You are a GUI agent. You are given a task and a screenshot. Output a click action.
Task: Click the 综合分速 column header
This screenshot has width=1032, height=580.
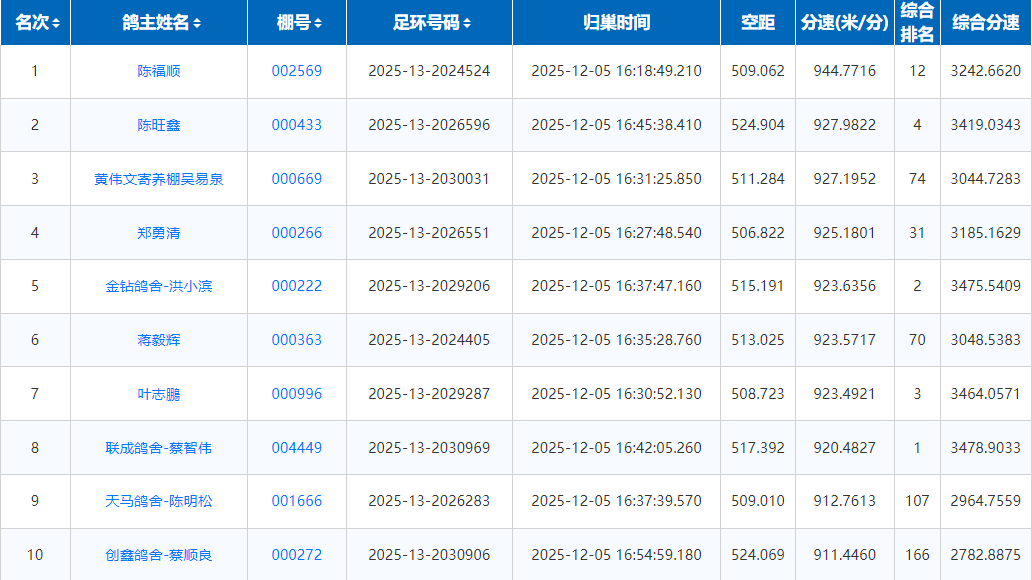985,22
